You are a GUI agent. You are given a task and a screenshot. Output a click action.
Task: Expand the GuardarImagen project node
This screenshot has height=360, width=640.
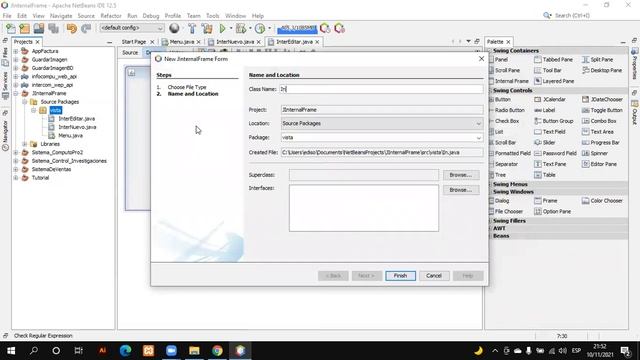(x=16, y=60)
